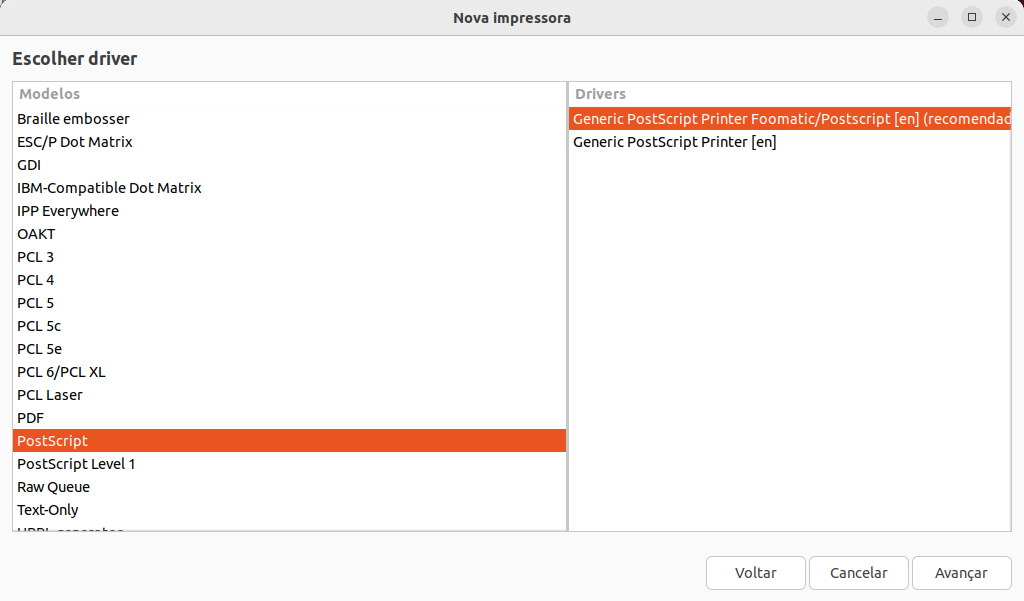This screenshot has height=601, width=1024.
Task: Pick IBM-Compatible Dot Matrix model
Action: click(109, 188)
